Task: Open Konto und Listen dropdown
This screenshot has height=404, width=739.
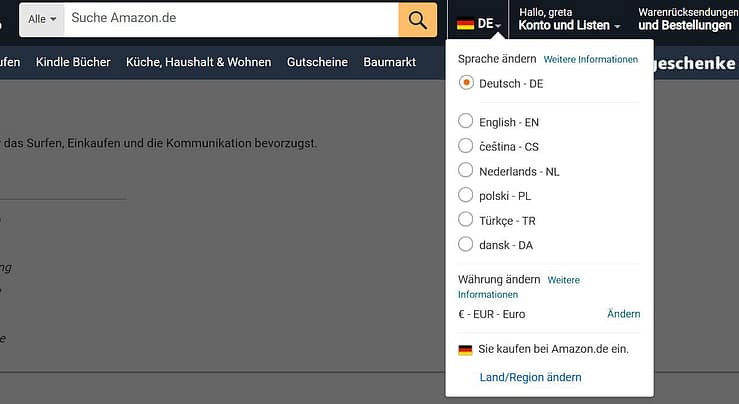Action: click(x=569, y=25)
